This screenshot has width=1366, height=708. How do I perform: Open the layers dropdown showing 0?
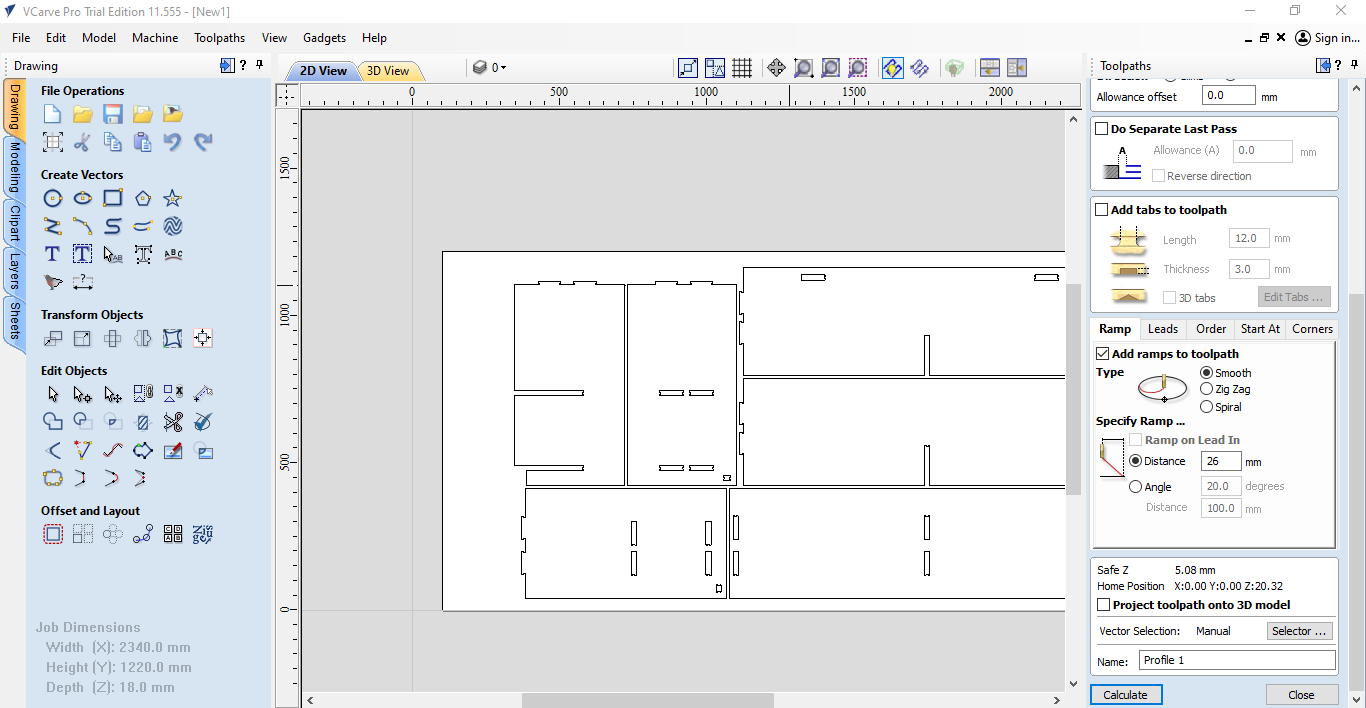coord(490,68)
